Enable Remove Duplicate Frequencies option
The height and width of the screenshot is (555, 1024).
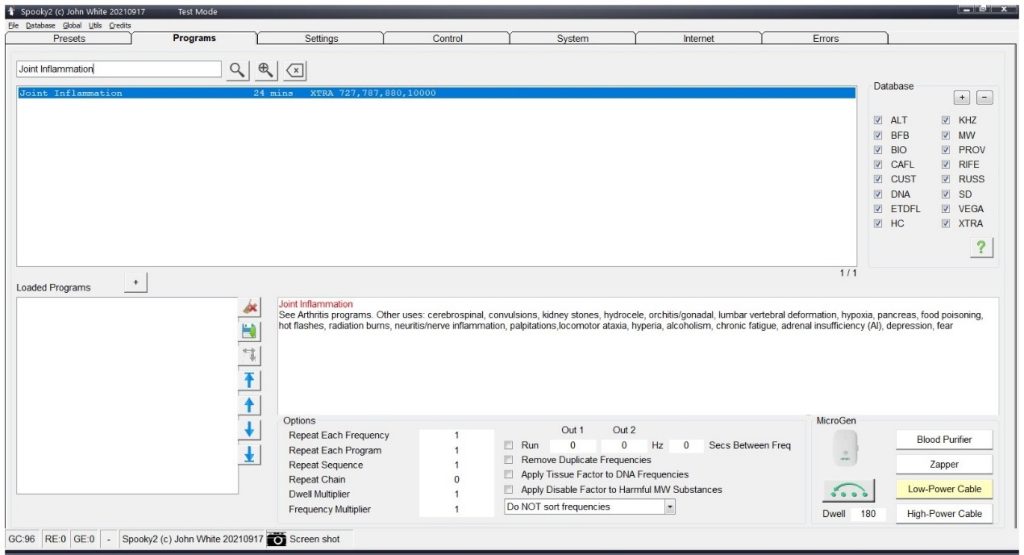click(x=510, y=460)
